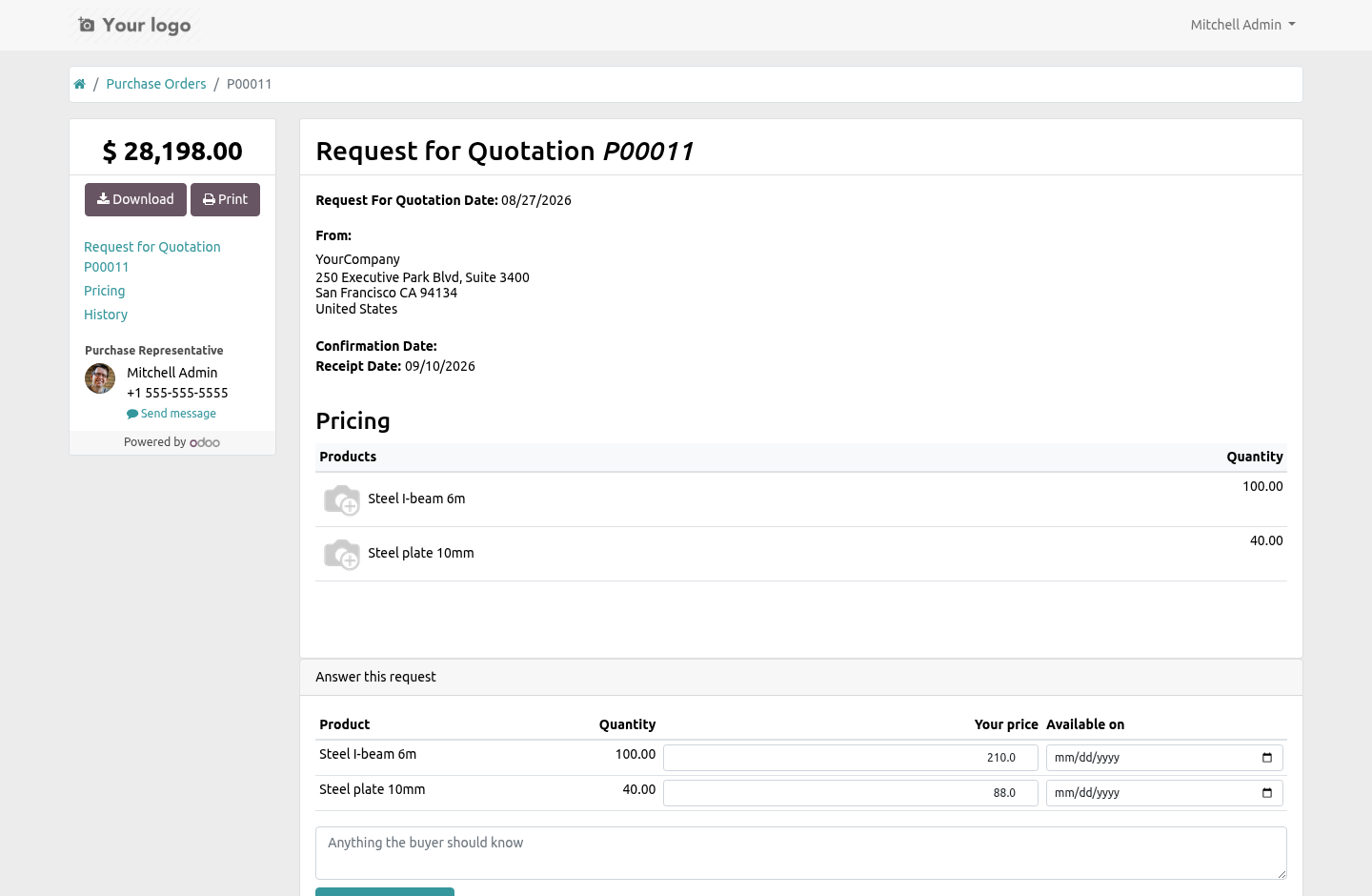Screen dimensions: 1372x896
Task: Click the Steel I-beam 6m product image placeholder
Action: point(342,499)
